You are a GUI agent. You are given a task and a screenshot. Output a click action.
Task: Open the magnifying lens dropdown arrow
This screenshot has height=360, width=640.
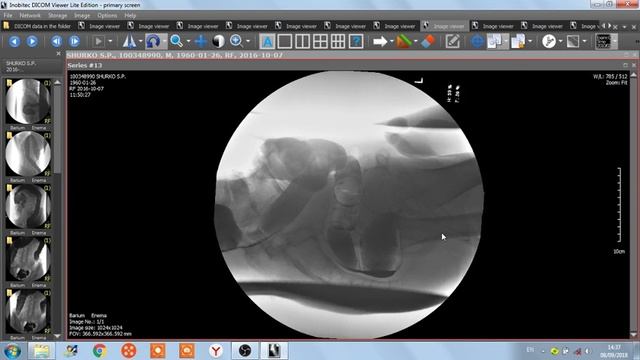pyautogui.click(x=248, y=41)
